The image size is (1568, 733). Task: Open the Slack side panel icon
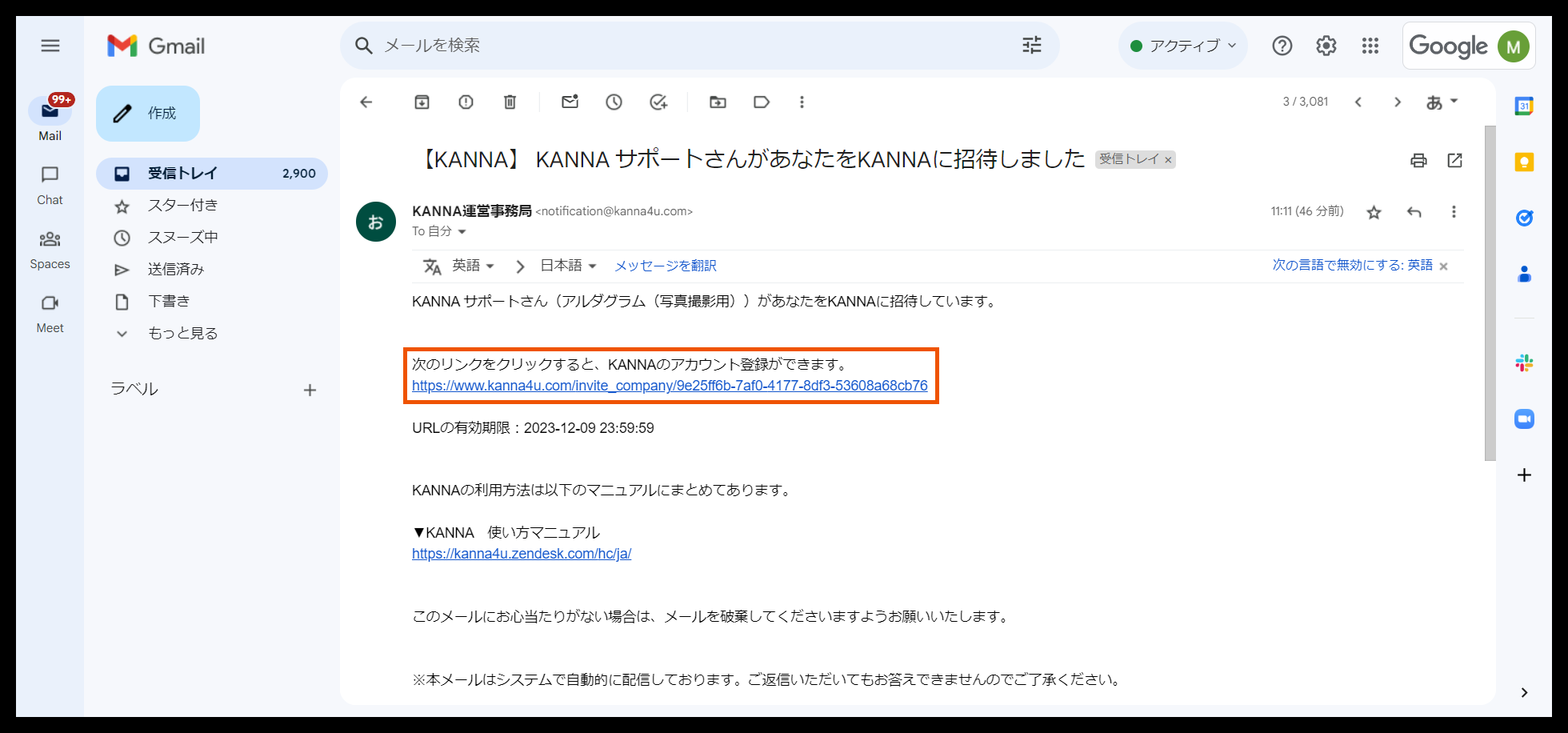click(1524, 362)
